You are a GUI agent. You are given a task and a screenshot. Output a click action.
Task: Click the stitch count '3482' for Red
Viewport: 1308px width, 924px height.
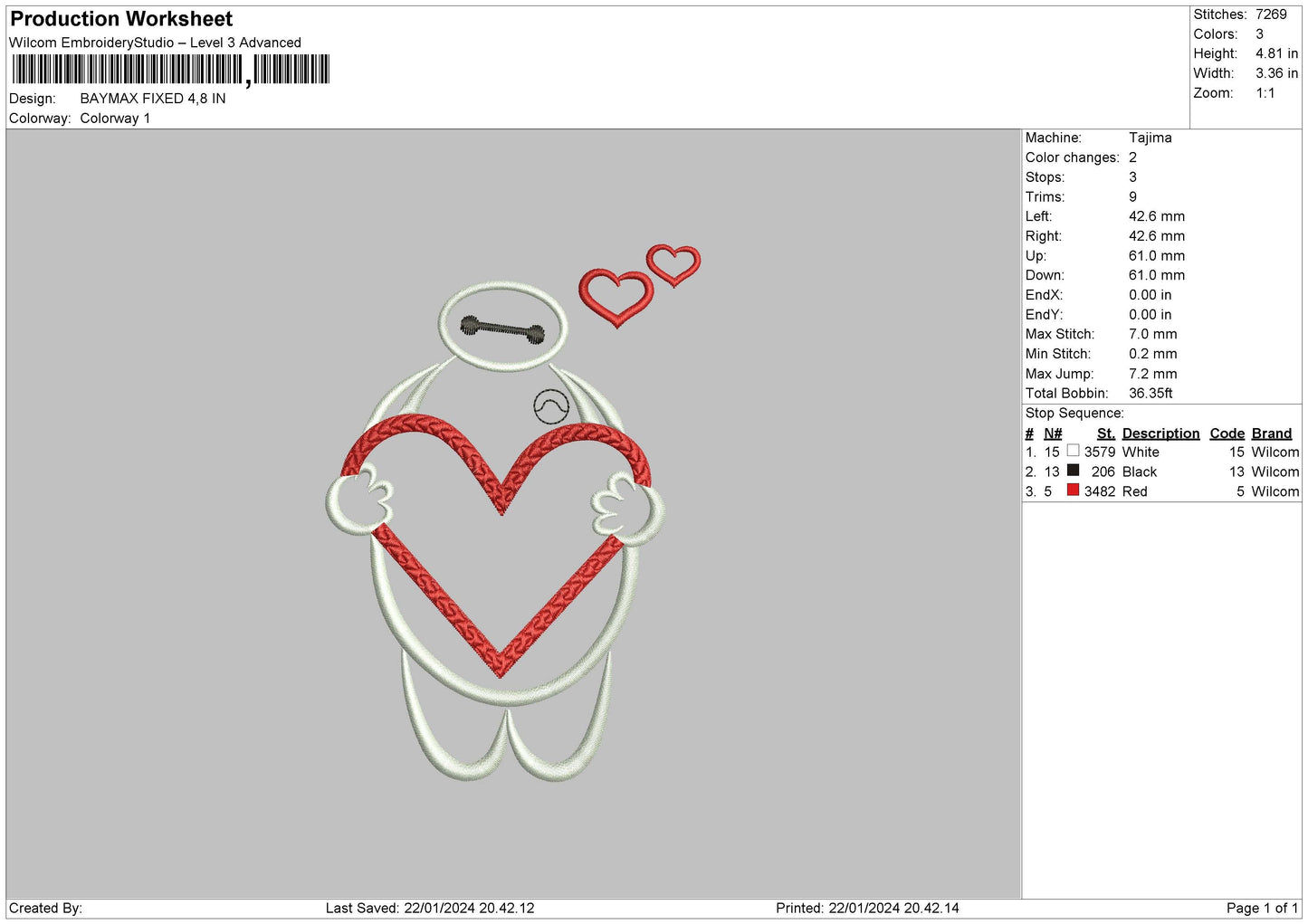point(1100,492)
